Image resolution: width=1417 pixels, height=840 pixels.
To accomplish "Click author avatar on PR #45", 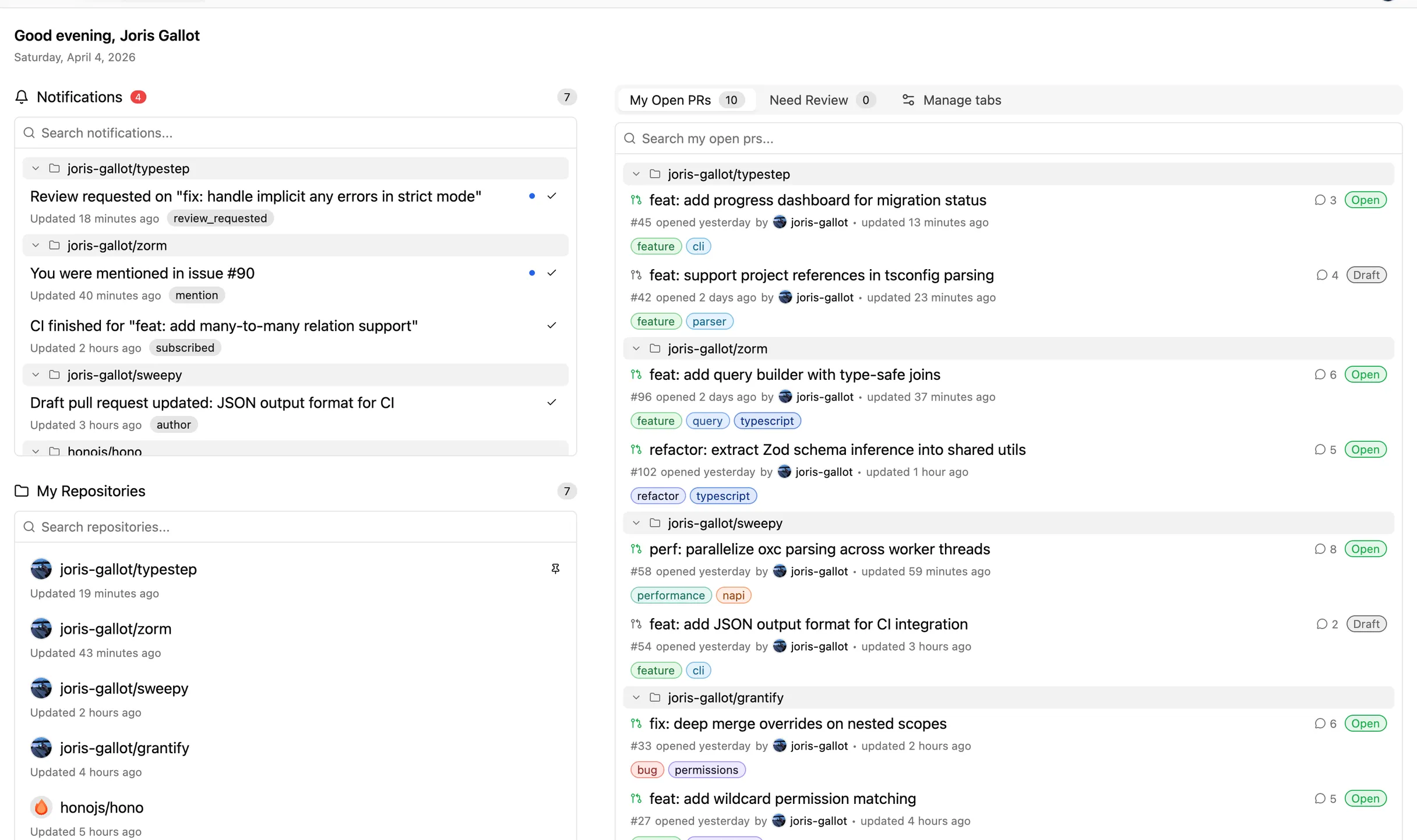I will (780, 223).
